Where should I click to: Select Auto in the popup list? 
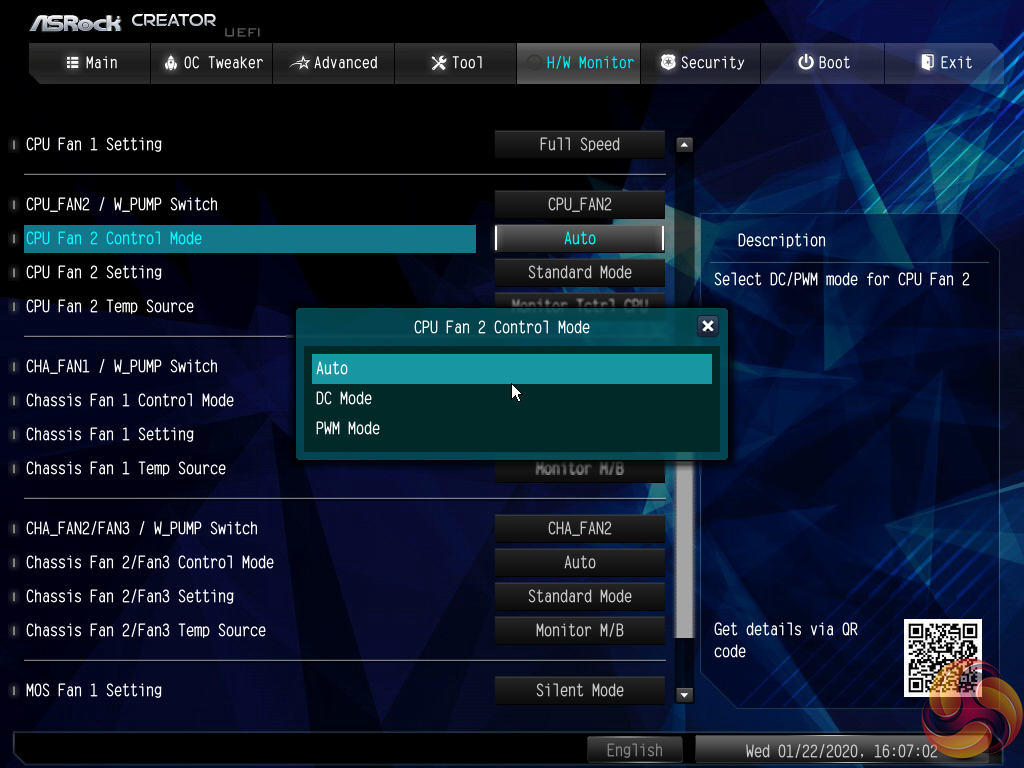[511, 368]
